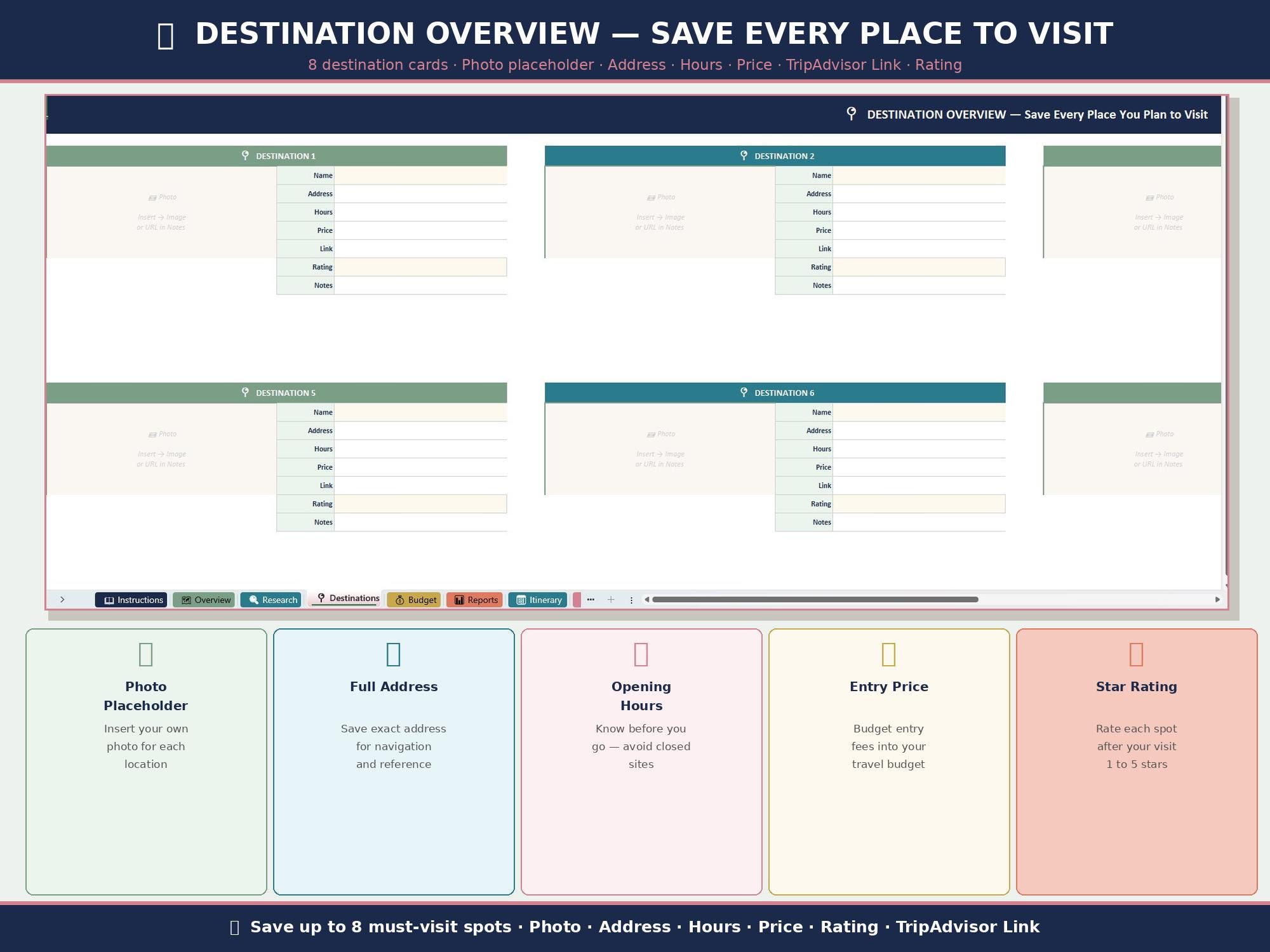This screenshot has height=952, width=1270.
Task: Open the Budget sheet tab
Action: coord(414,600)
